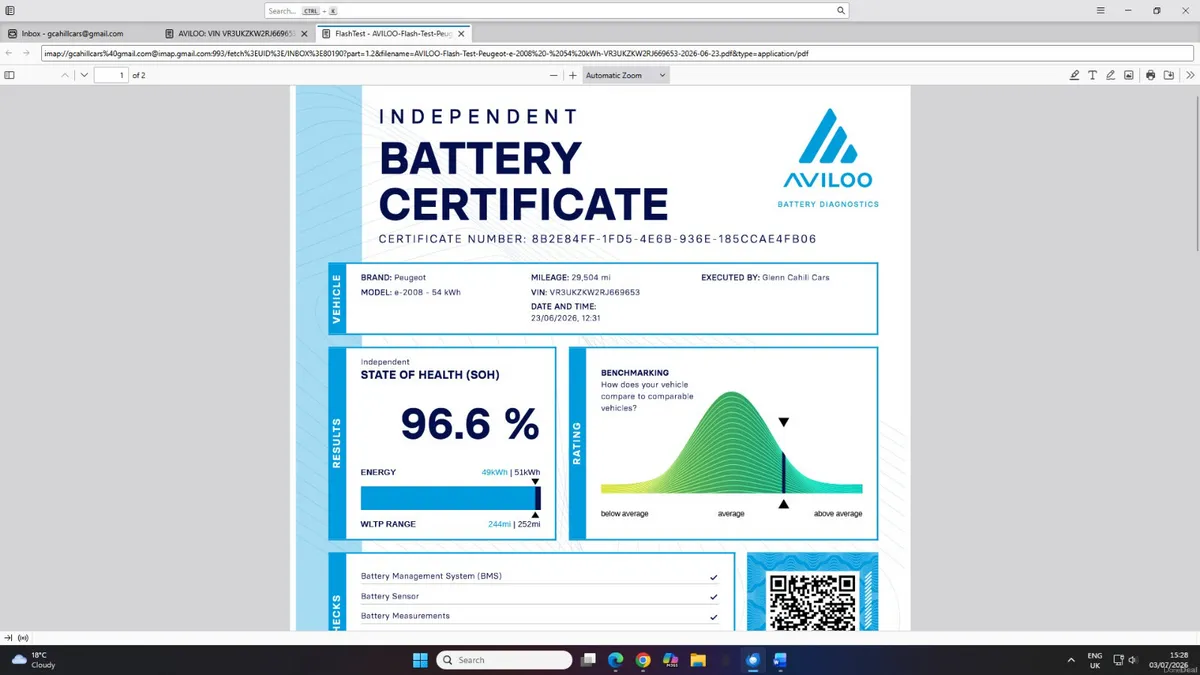Click the 96.6 % state of health value
This screenshot has width=1200, height=675.
click(x=469, y=424)
